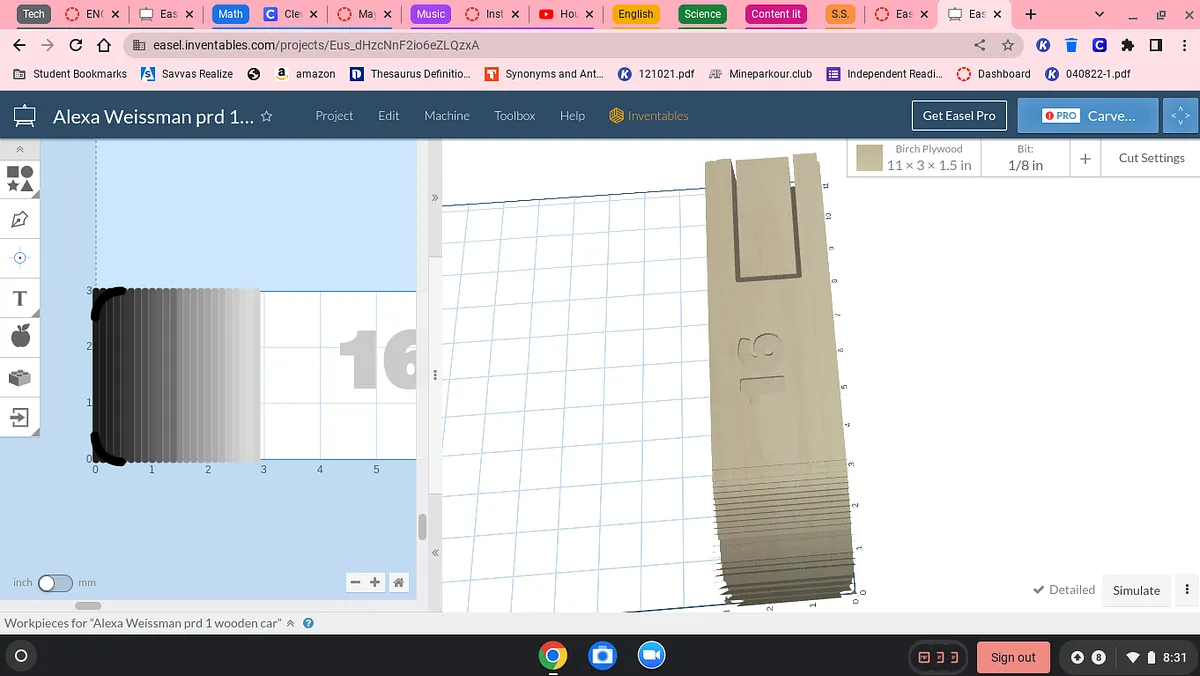This screenshot has height=676, width=1200.
Task: Click the Simulate button
Action: pos(1137,590)
